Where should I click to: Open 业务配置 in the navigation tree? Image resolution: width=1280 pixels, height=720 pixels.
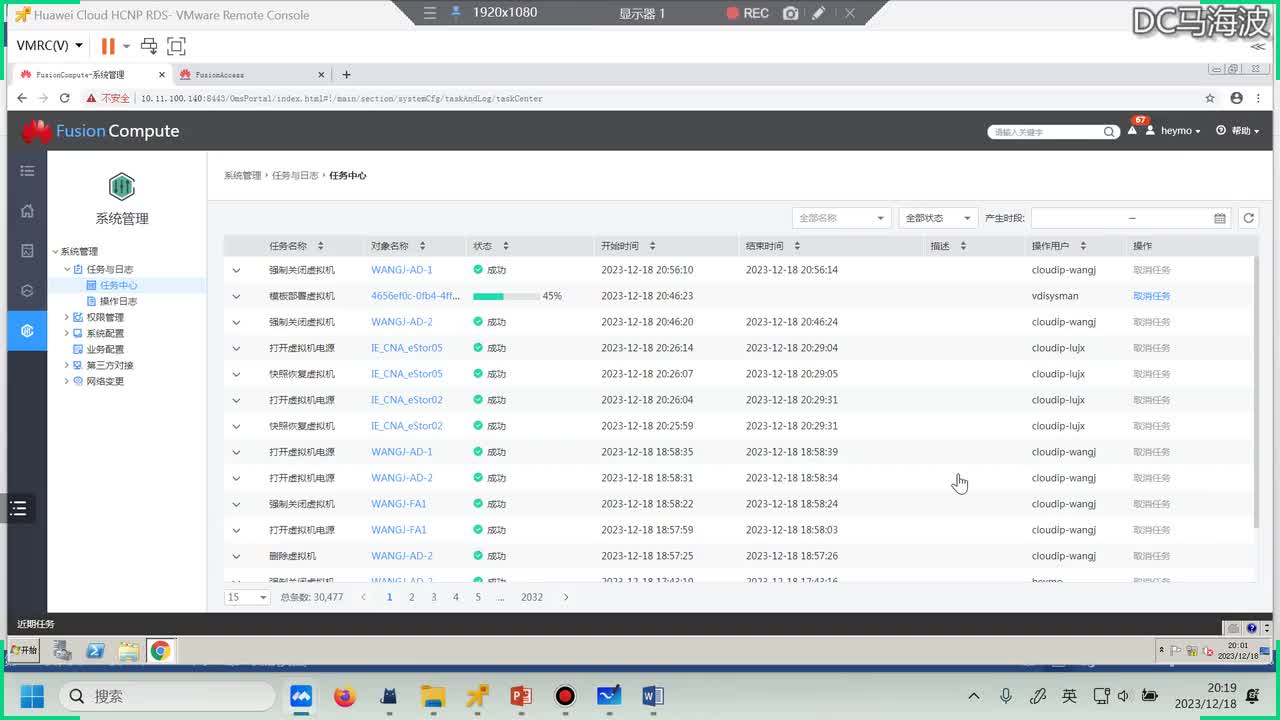click(x=105, y=349)
